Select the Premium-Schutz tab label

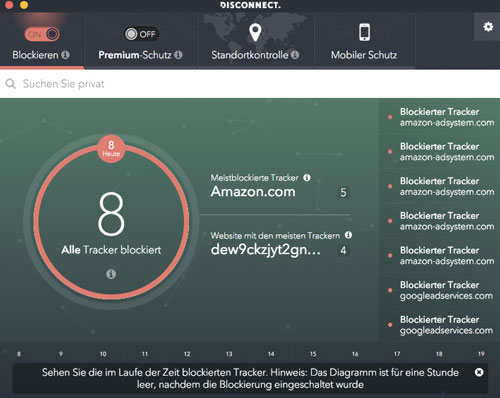(135, 55)
